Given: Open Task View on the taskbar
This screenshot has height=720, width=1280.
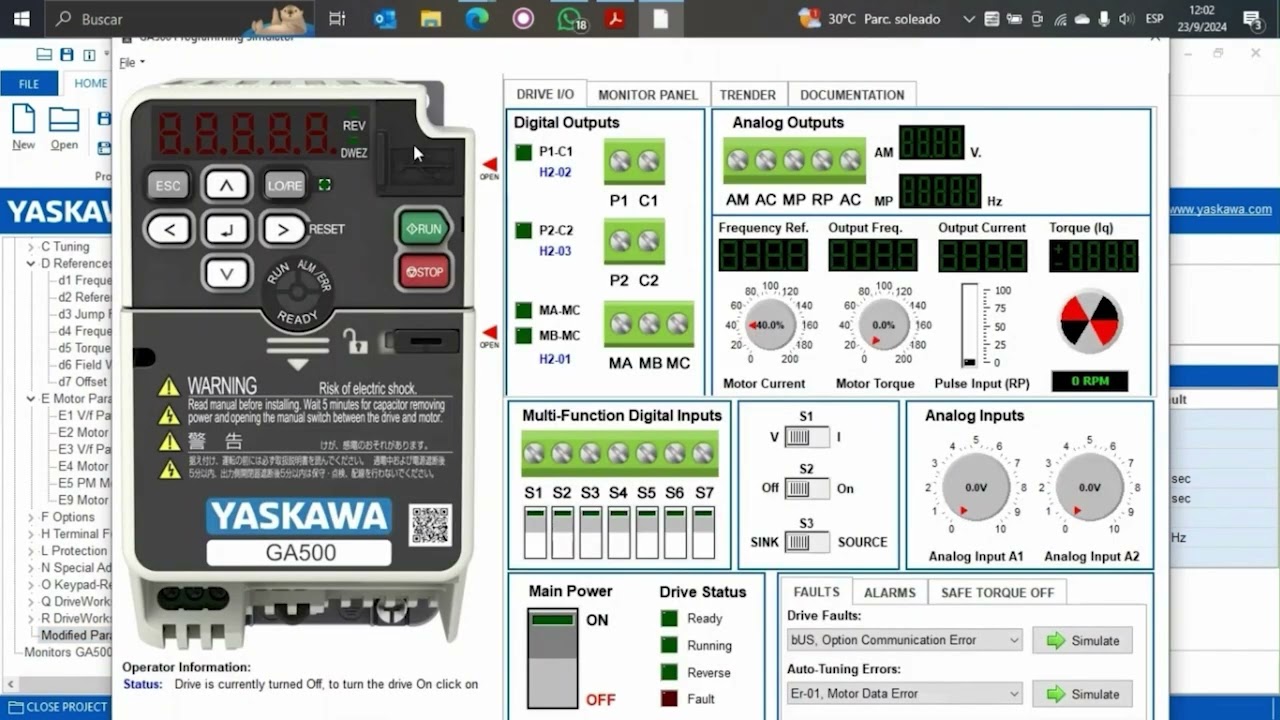Looking at the screenshot, I should pos(337,19).
